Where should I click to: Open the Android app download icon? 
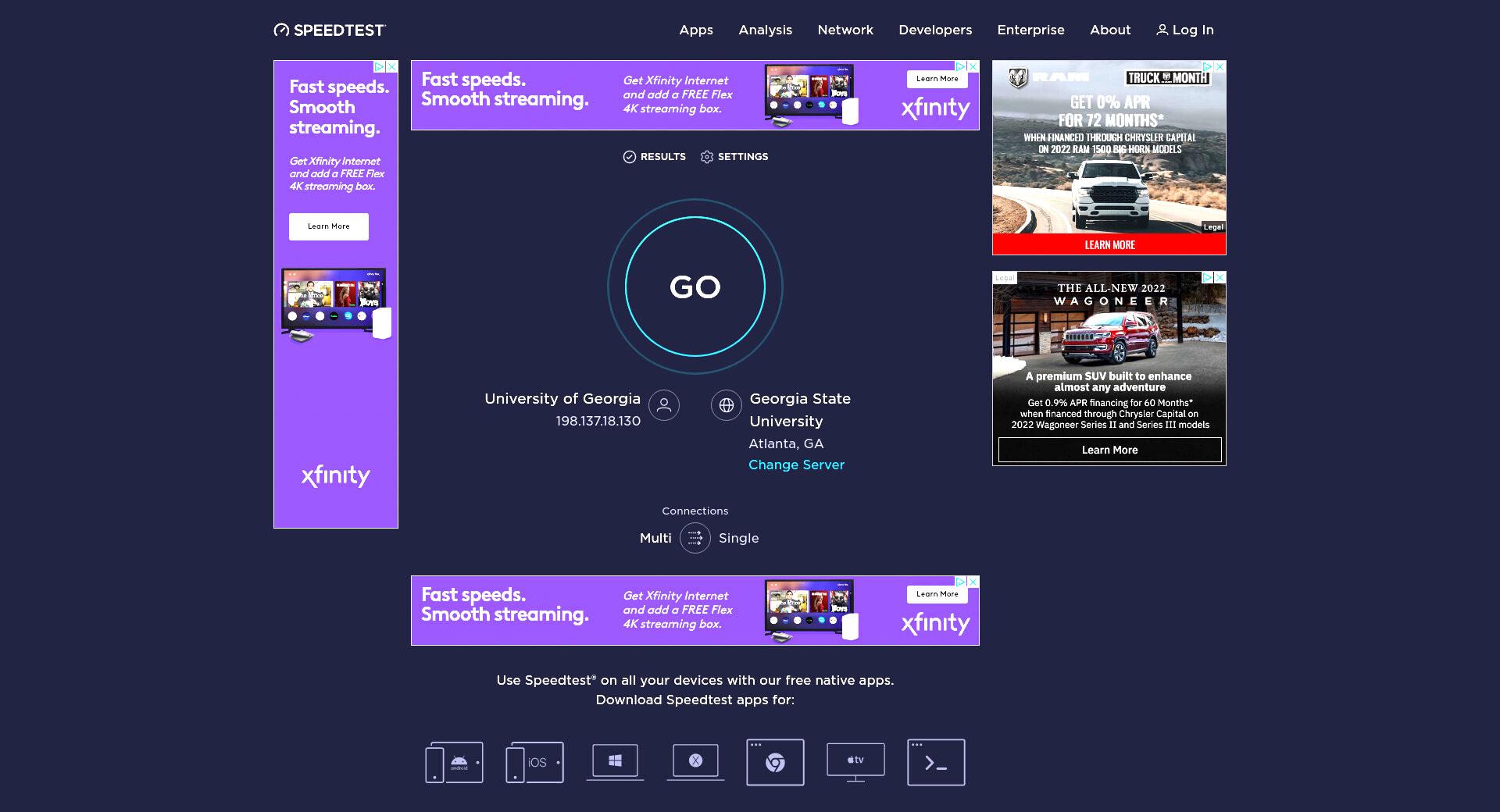(454, 762)
